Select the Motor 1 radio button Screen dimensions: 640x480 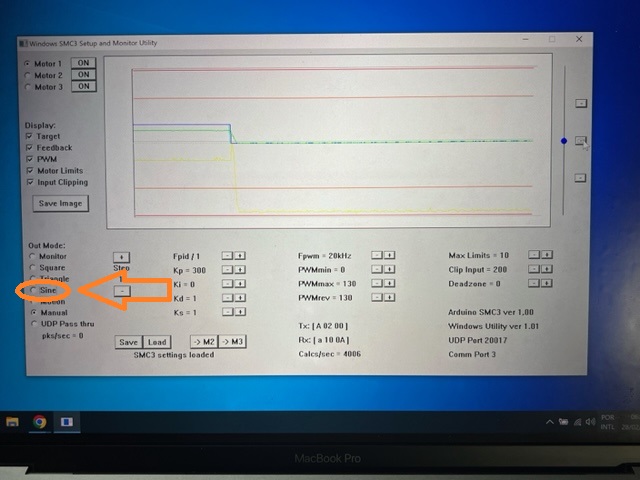(27, 64)
